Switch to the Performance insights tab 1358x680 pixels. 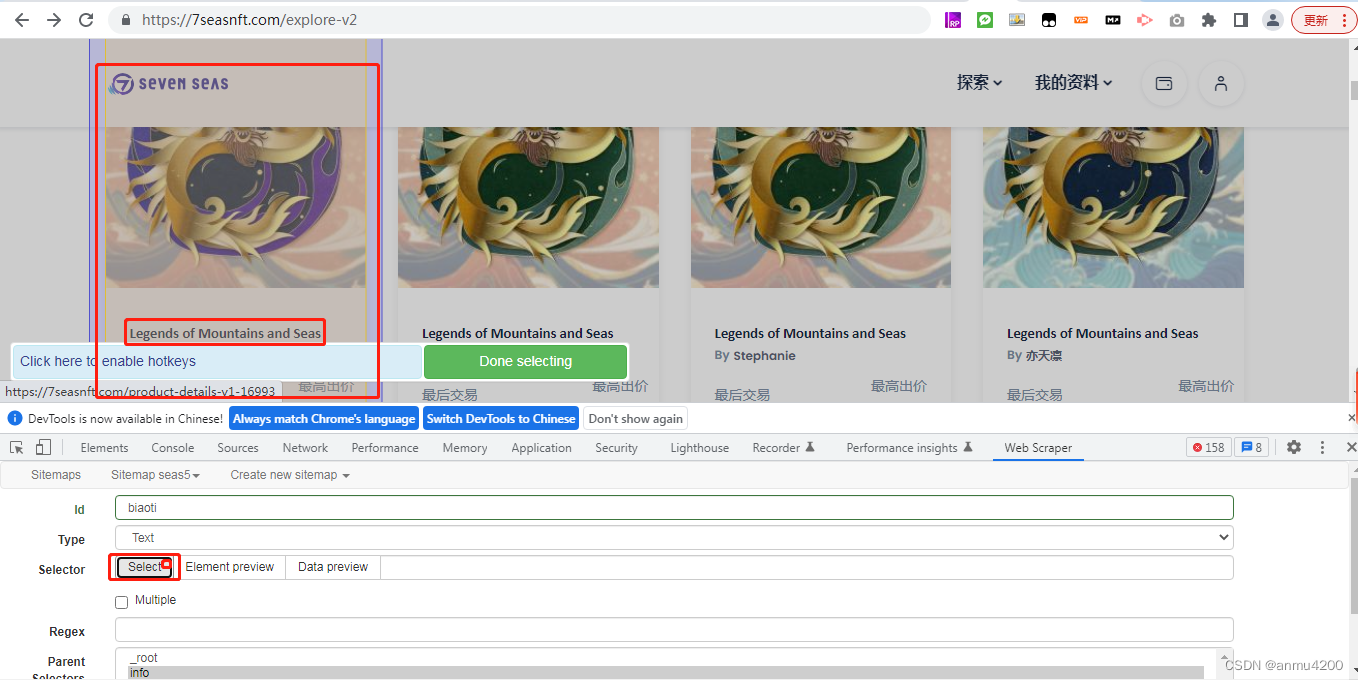coord(909,448)
